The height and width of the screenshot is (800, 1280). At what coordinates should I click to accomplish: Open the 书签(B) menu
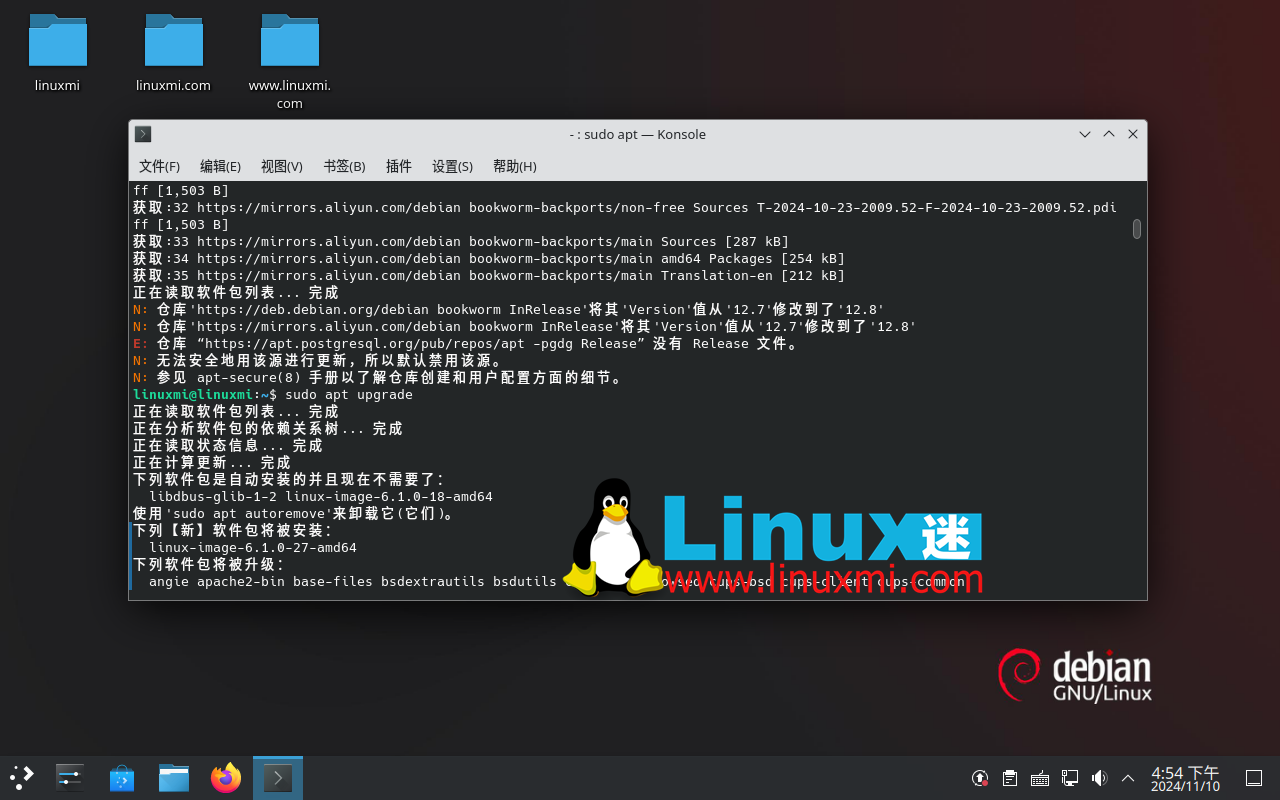tap(344, 166)
